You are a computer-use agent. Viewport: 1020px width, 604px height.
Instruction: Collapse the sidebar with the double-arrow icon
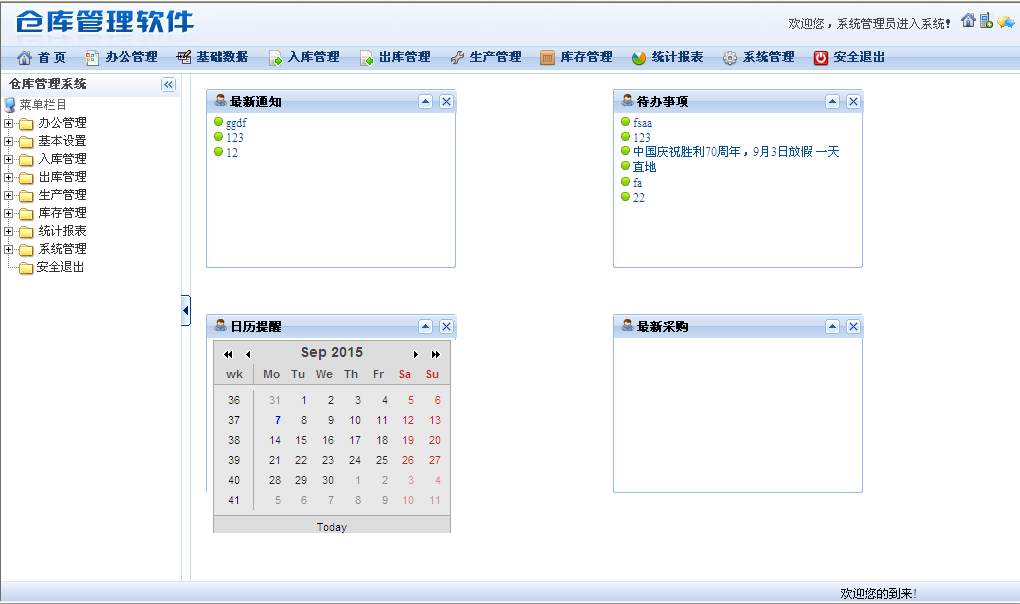tap(168, 85)
